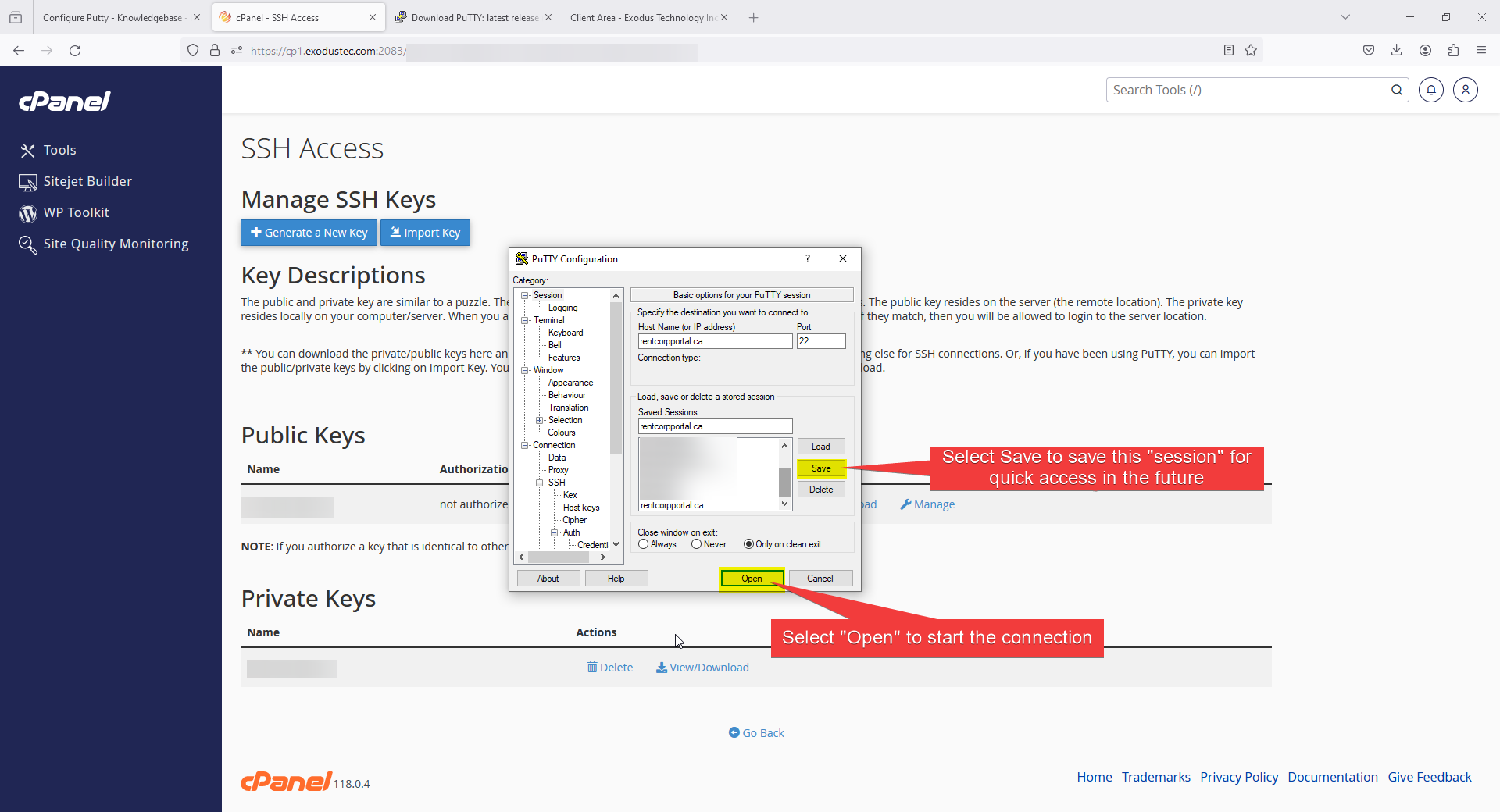The height and width of the screenshot is (812, 1500).
Task: Select the "Never" radio option
Action: (x=696, y=544)
